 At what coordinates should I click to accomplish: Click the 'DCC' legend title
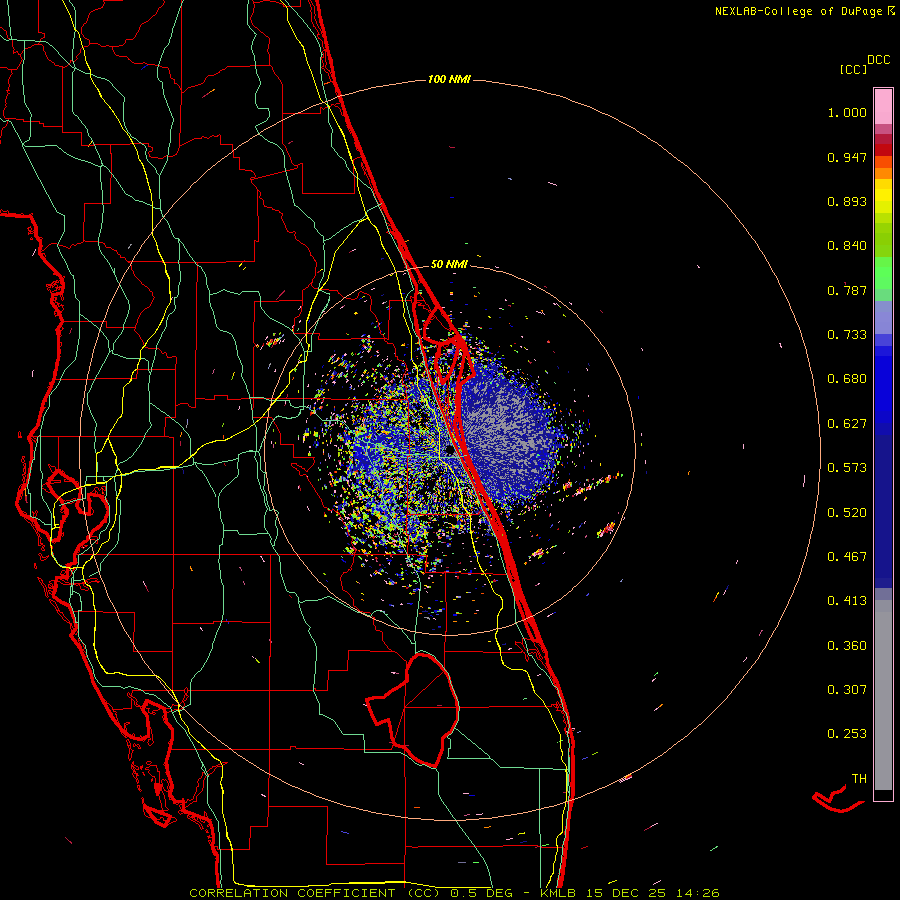879,60
